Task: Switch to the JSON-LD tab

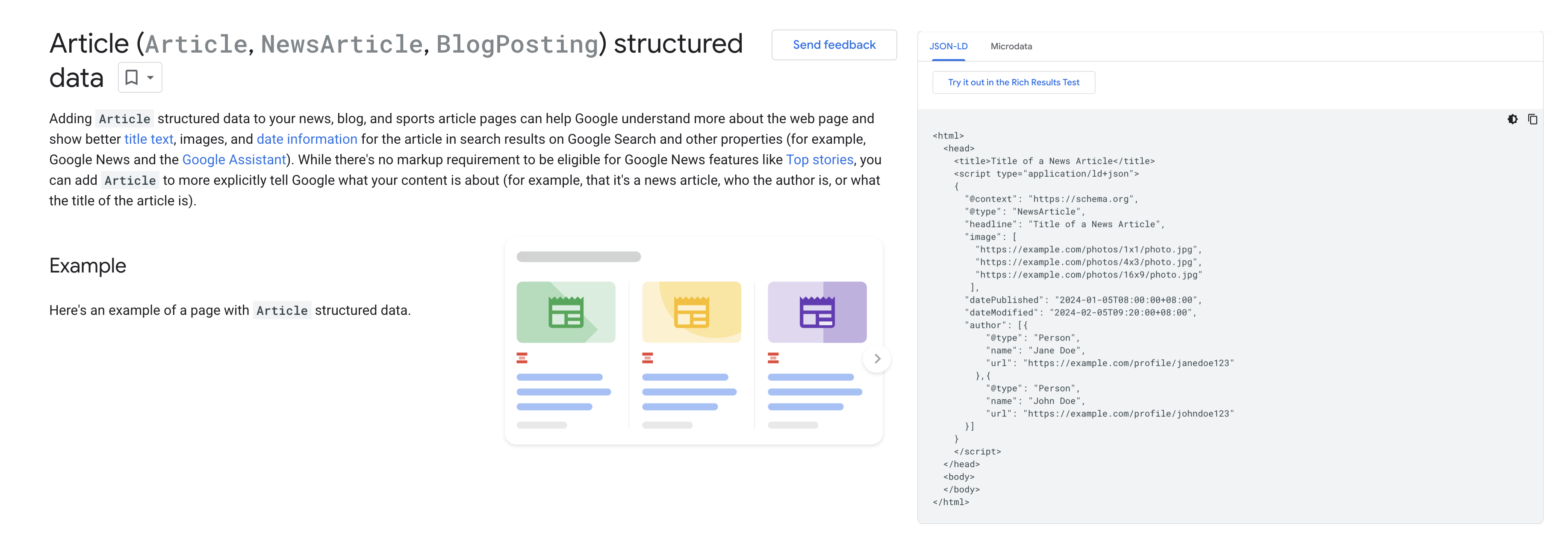Action: coord(948,46)
